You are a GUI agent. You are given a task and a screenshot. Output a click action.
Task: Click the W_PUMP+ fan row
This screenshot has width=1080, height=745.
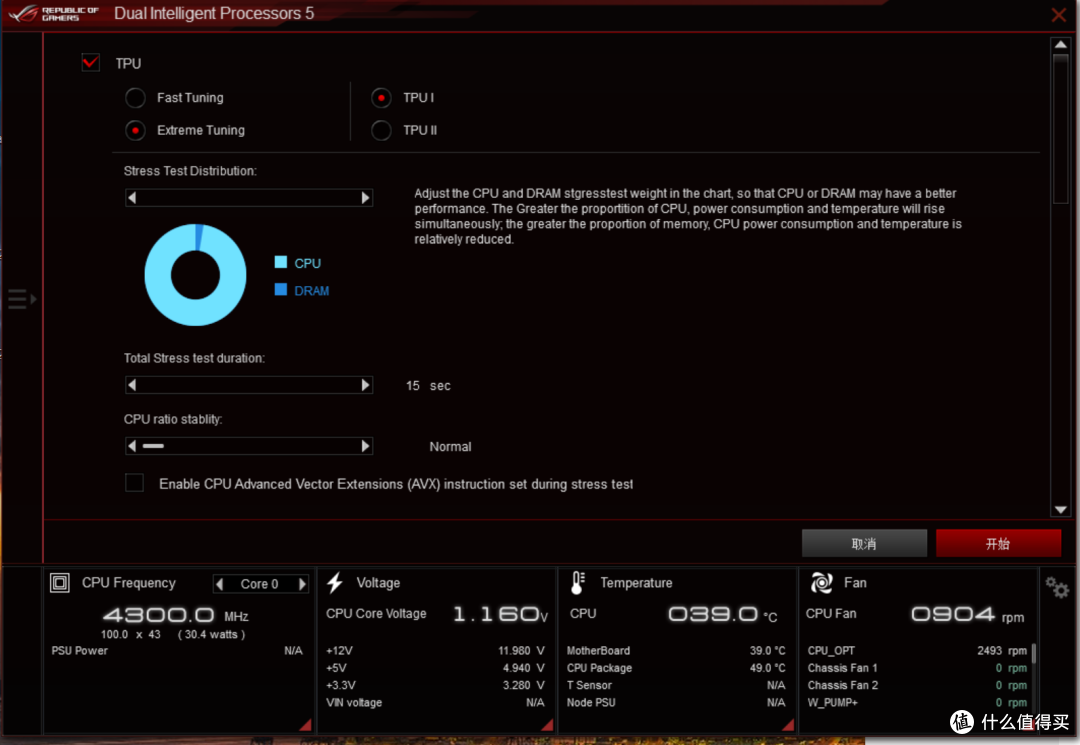coord(917,702)
